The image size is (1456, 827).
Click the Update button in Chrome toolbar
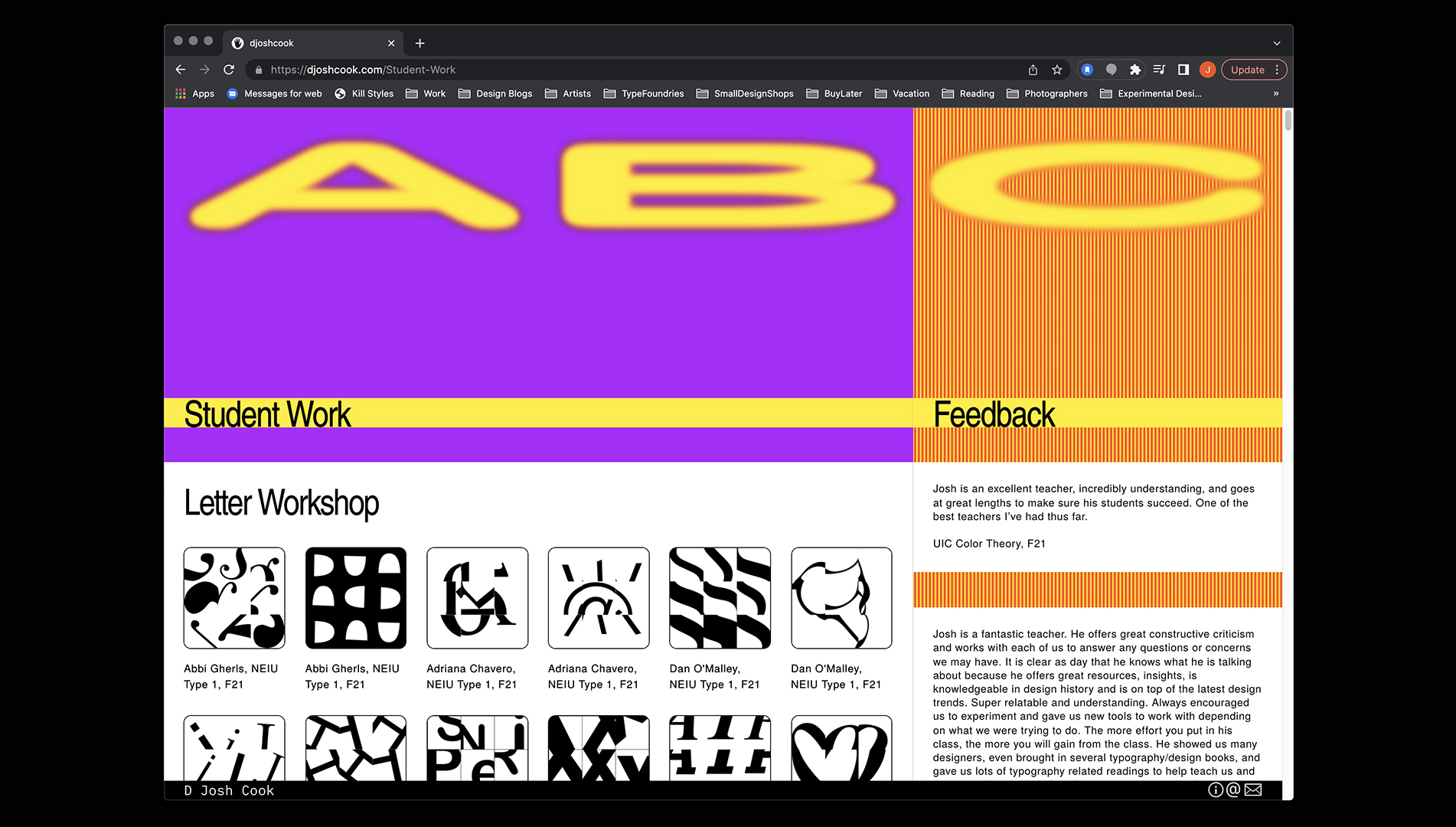pyautogui.click(x=1247, y=70)
